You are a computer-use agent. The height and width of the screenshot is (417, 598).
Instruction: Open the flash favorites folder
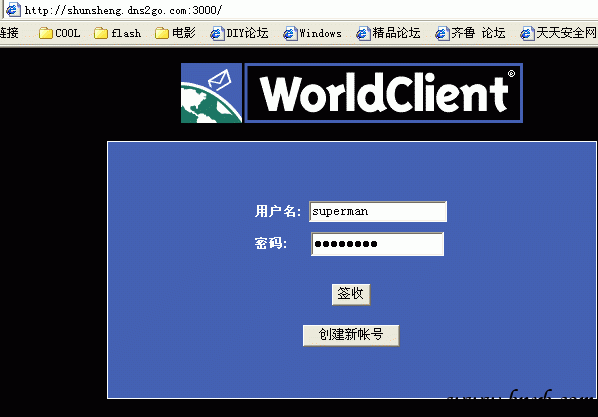pyautogui.click(x=117, y=33)
